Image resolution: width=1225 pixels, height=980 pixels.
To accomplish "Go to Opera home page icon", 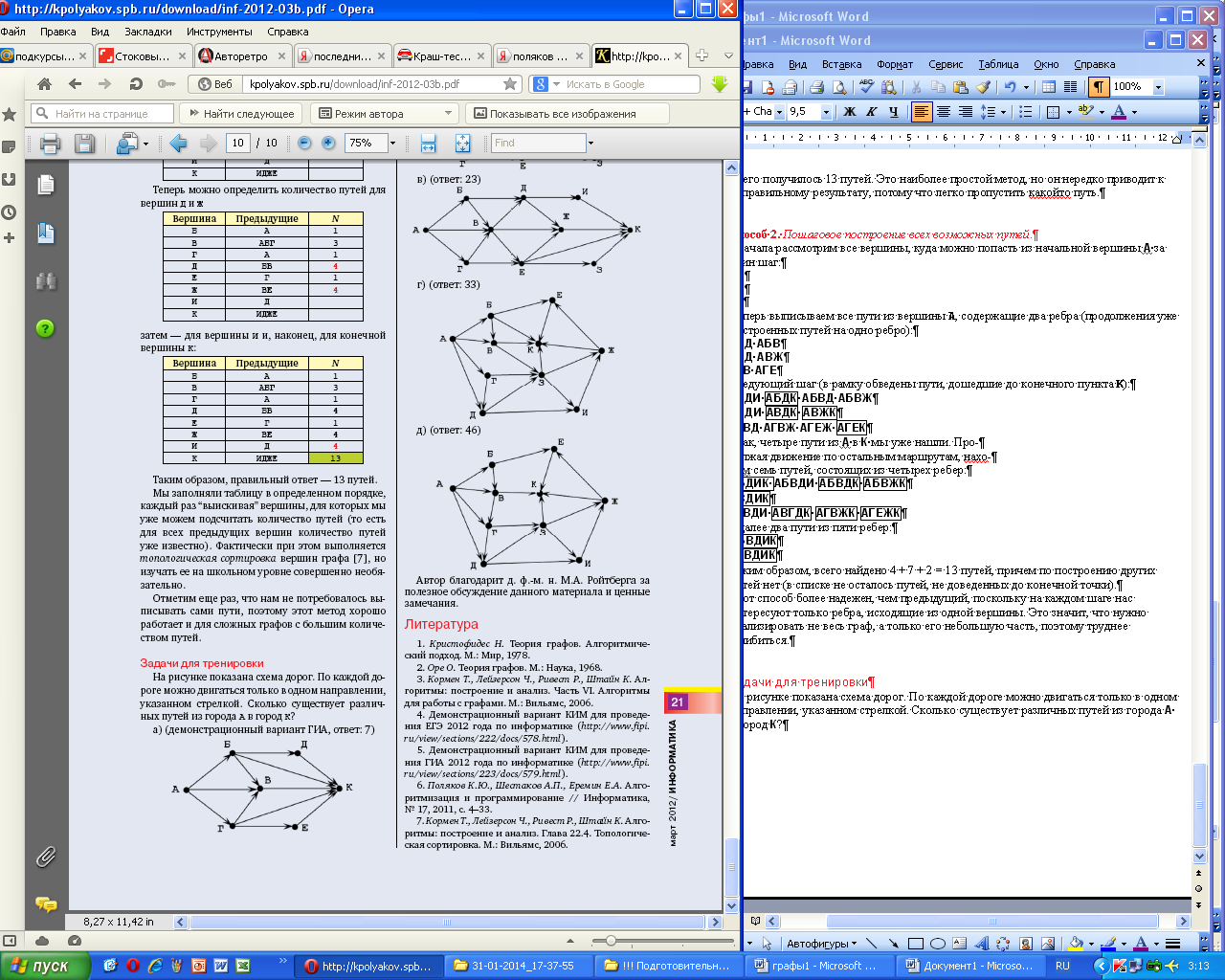I will pos(44,84).
